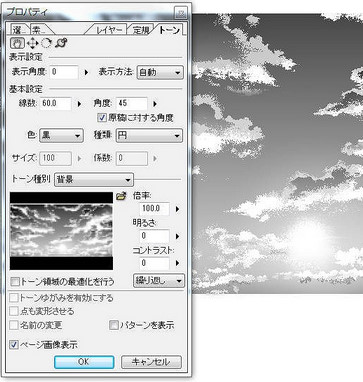Open 表示方法 dropdown showing 自動
The image size is (363, 382).
coord(160,72)
